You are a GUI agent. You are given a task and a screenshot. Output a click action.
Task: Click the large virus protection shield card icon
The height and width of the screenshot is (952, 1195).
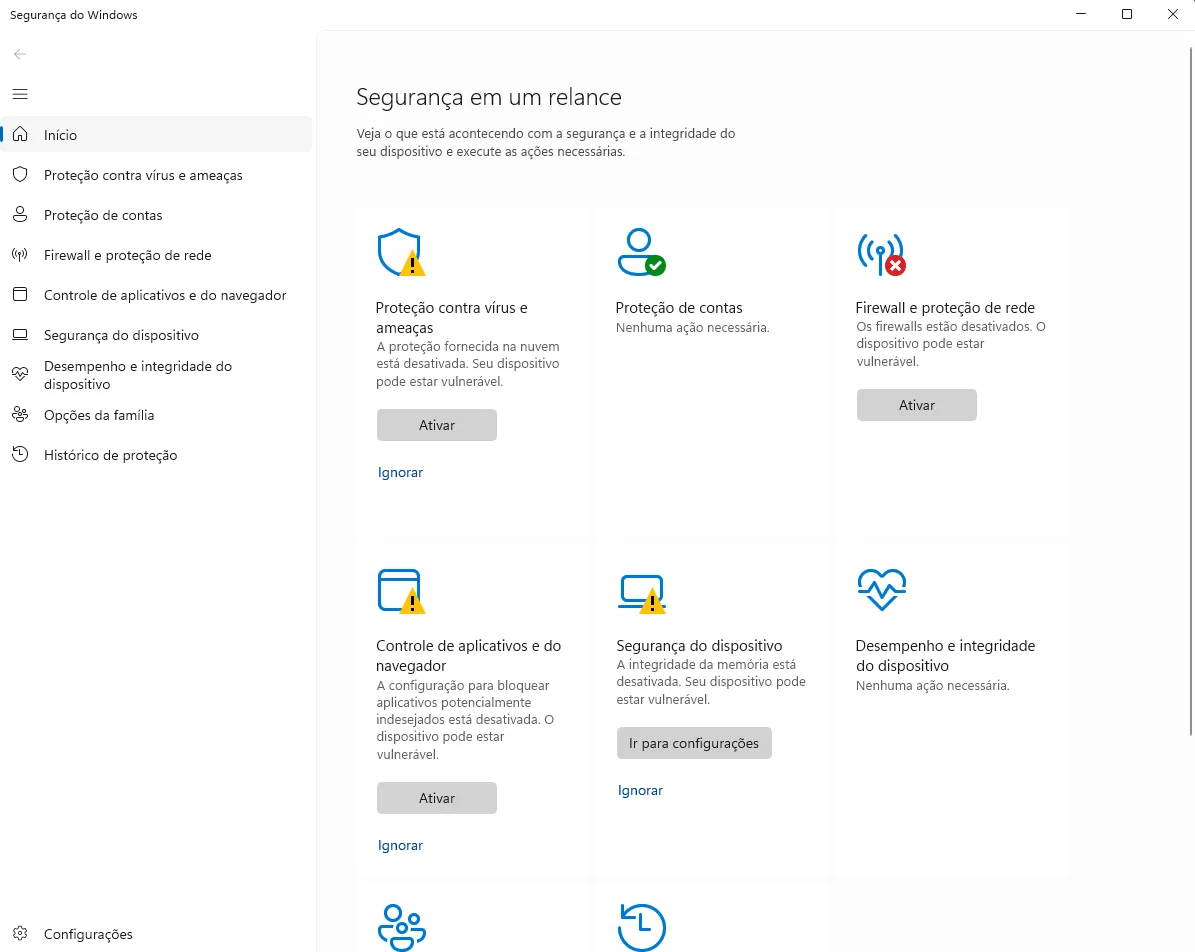point(401,252)
